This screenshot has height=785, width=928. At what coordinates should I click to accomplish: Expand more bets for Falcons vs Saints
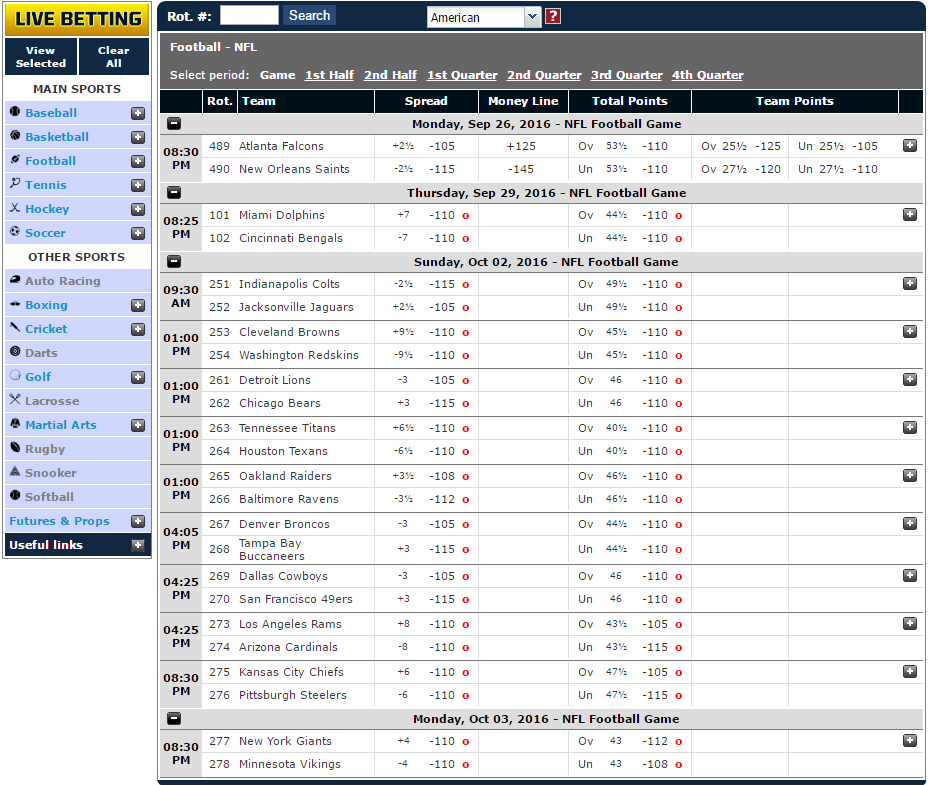point(910,146)
